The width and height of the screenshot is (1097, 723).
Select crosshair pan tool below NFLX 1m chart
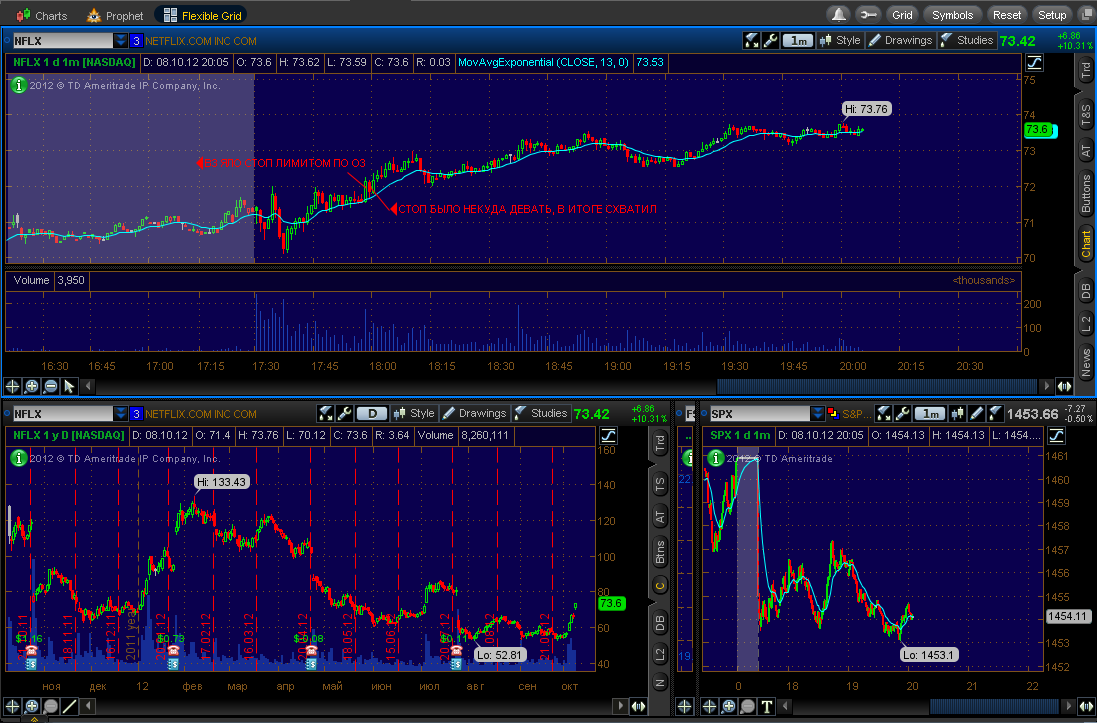(x=13, y=386)
